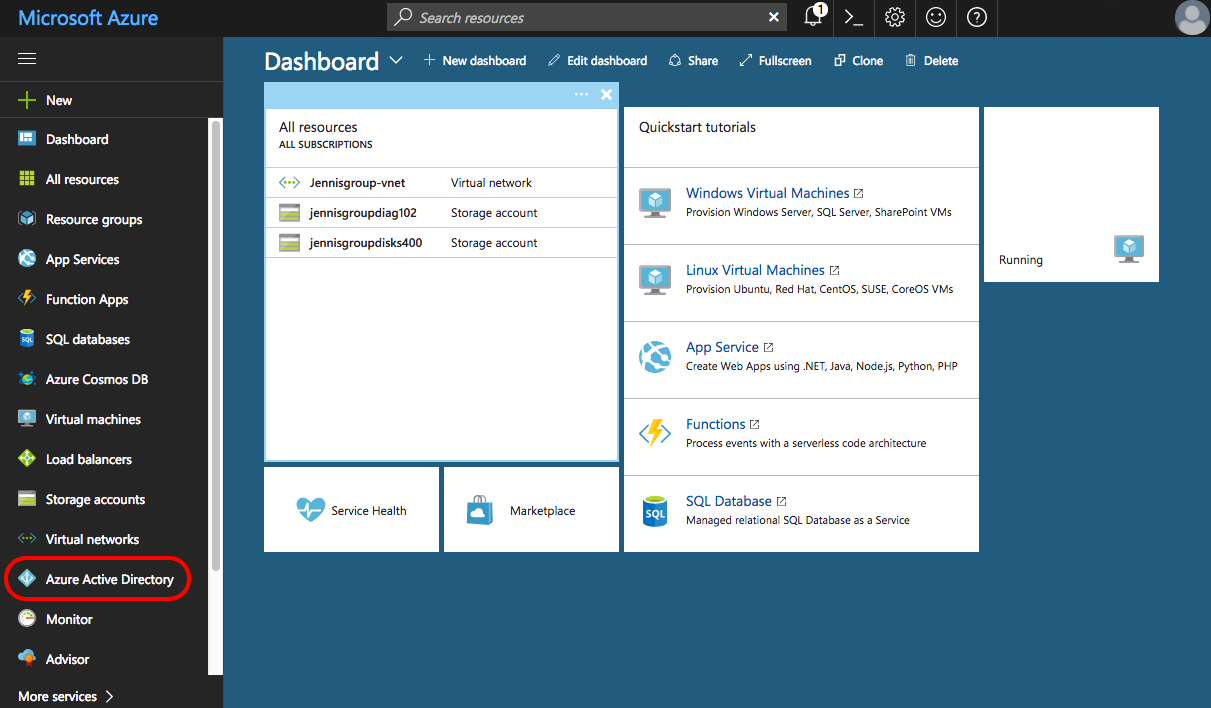Click New in the sidebar

59,100
